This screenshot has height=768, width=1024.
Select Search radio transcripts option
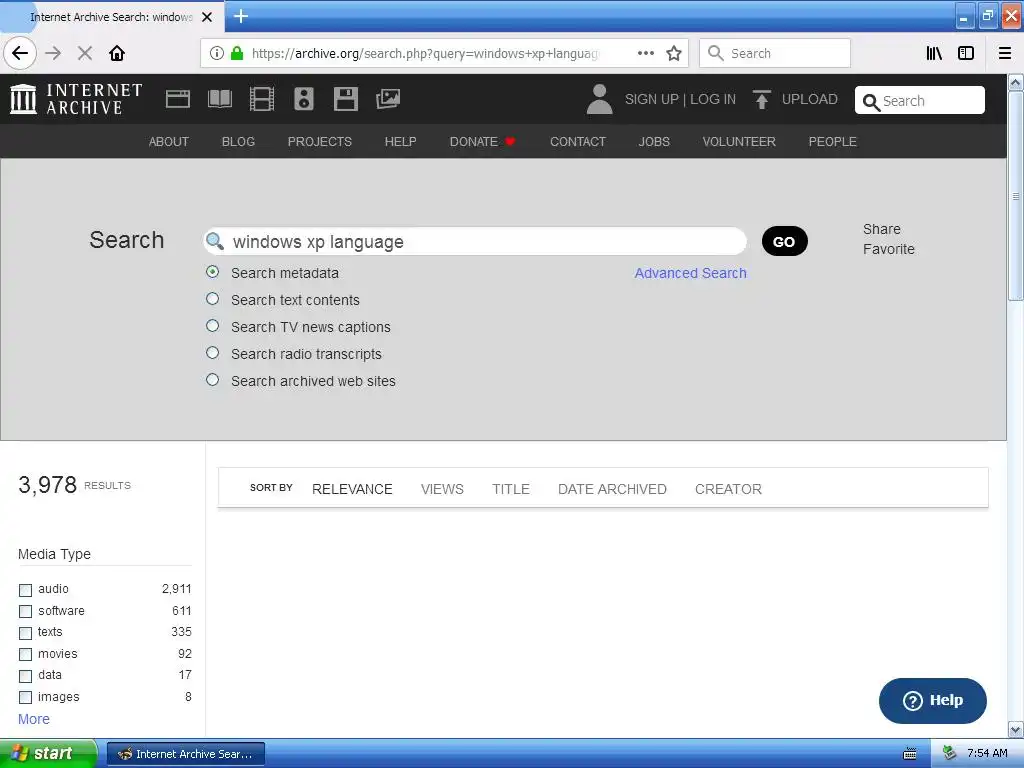pos(212,353)
